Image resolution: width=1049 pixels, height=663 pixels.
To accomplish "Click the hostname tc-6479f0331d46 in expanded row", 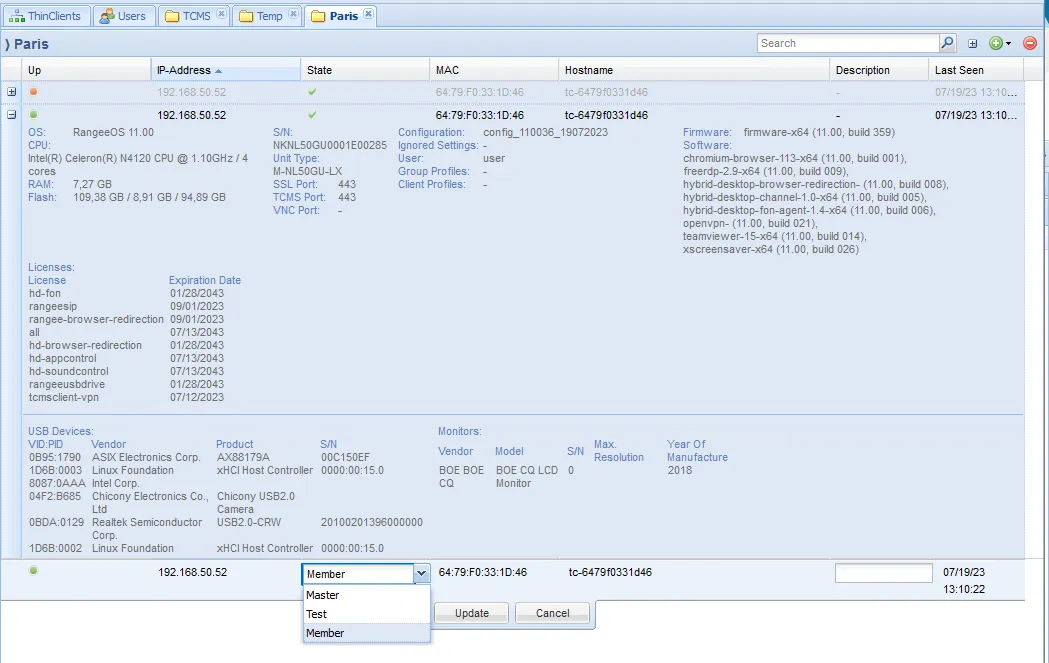I will coord(606,115).
